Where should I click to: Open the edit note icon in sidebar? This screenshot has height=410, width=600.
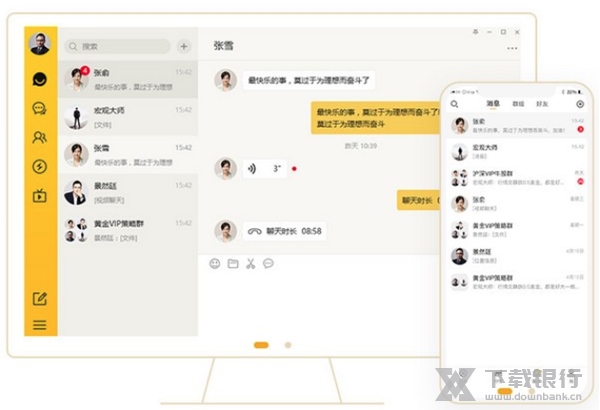pyautogui.click(x=40, y=299)
